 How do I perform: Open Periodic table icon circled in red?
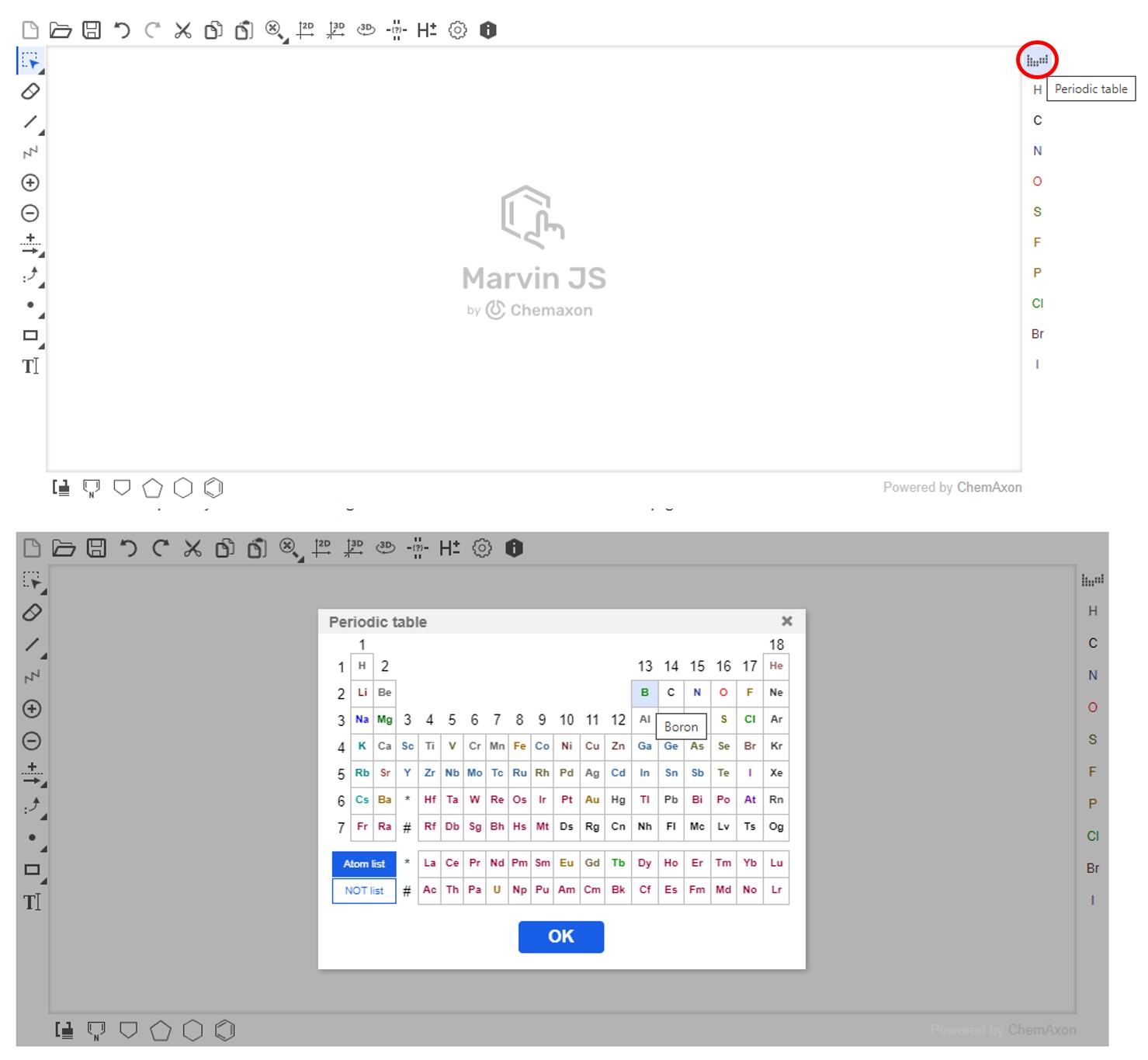tap(1037, 60)
